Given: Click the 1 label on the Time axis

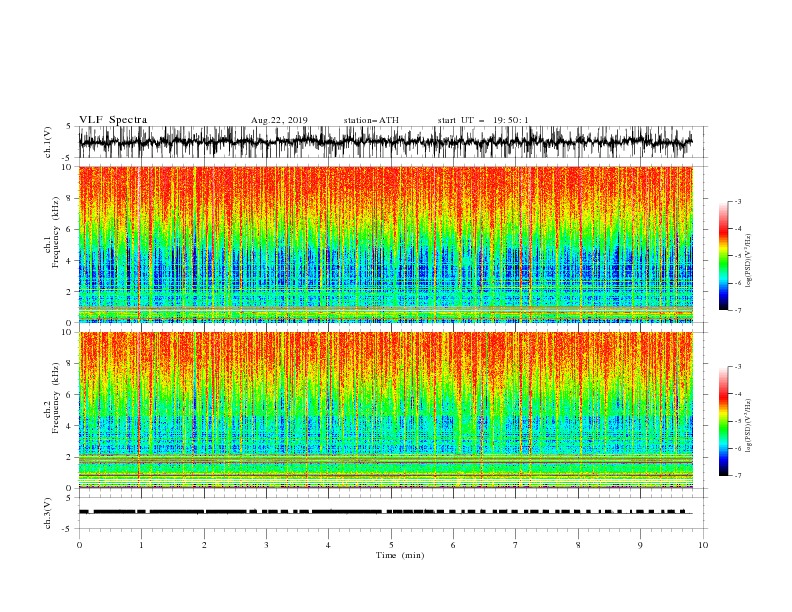Looking at the screenshot, I should coord(141,545).
